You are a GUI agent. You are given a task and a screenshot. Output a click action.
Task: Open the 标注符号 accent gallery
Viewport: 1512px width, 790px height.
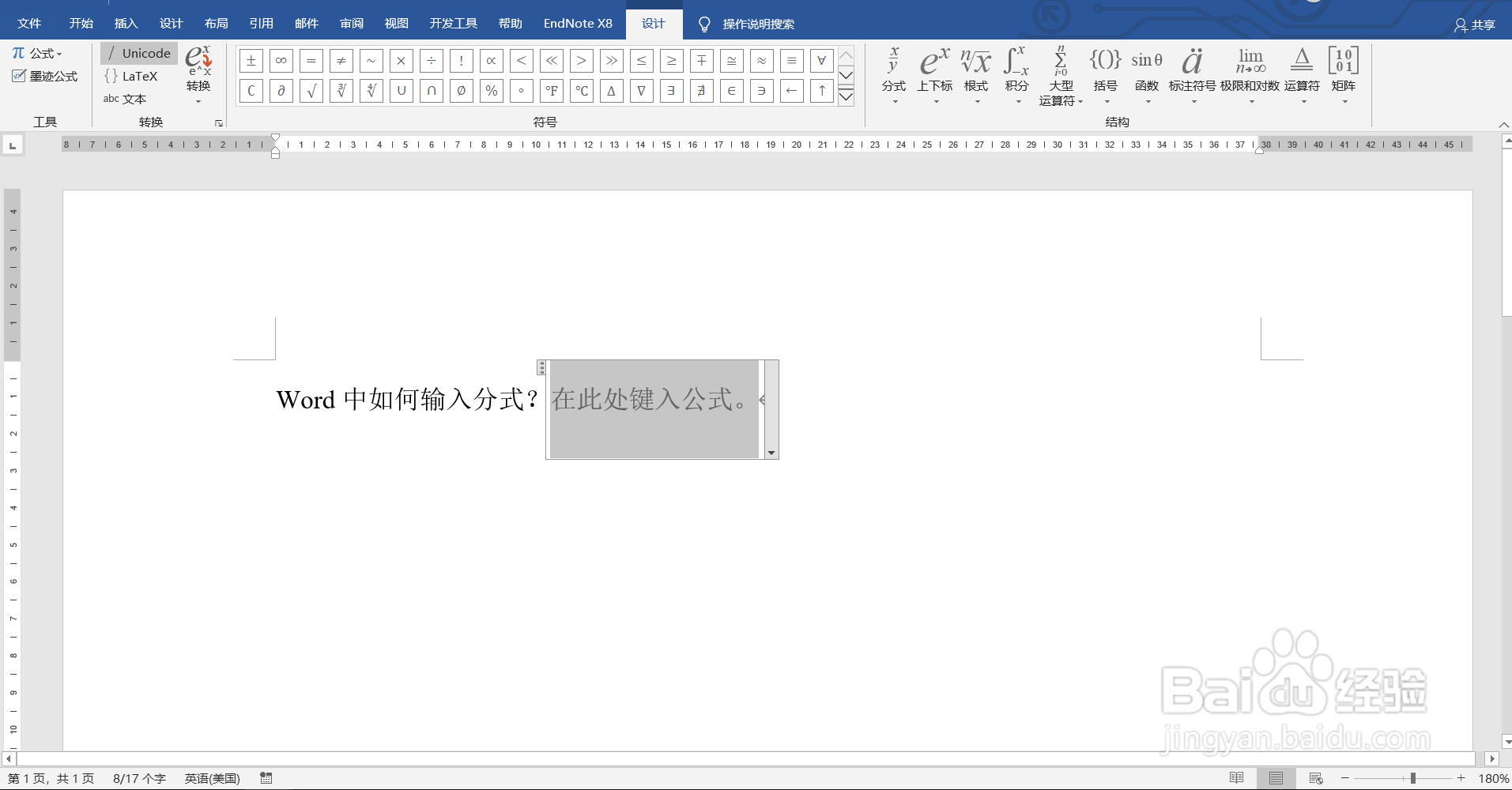tap(1192, 74)
